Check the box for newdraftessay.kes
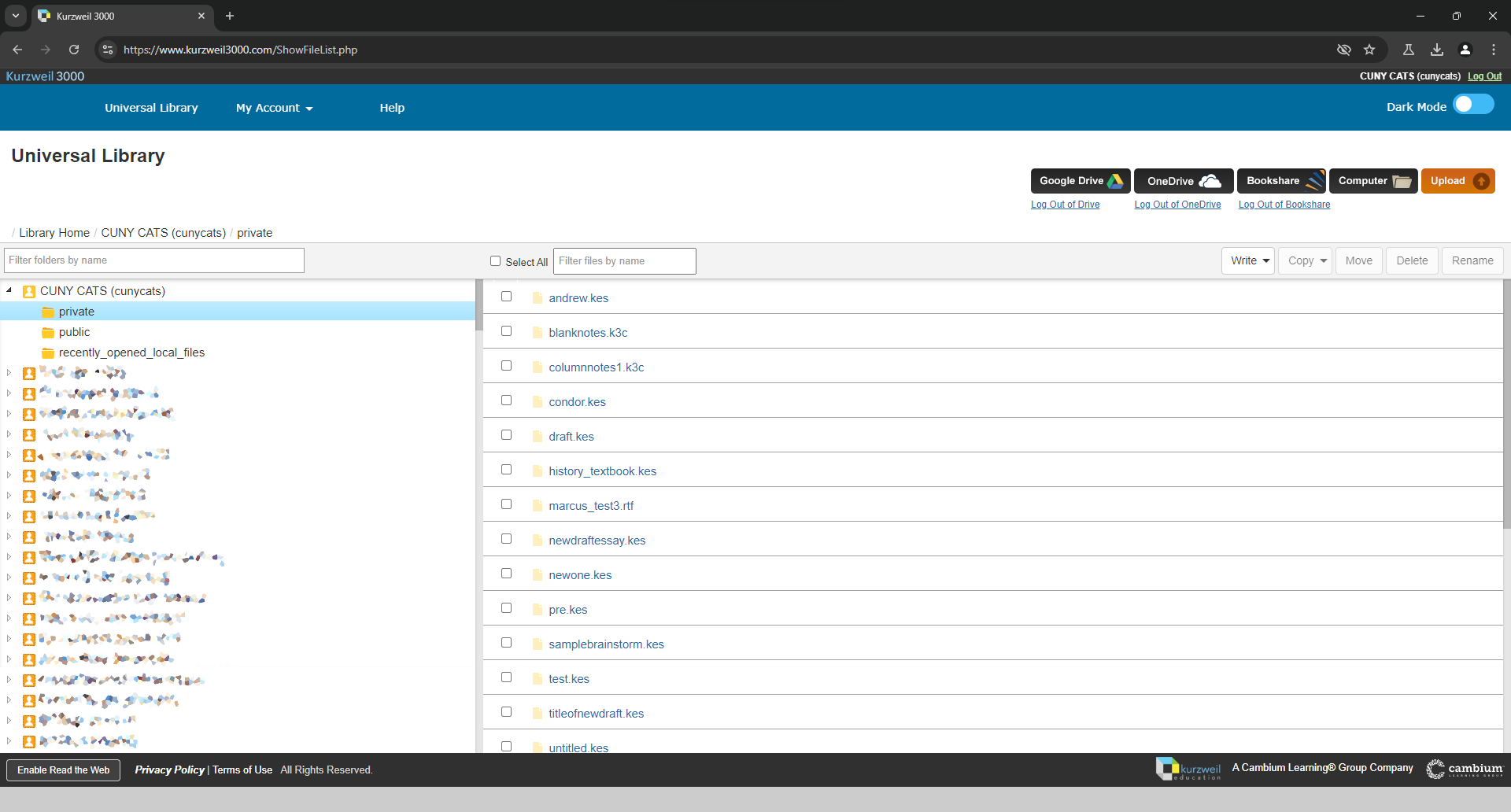 (x=506, y=539)
